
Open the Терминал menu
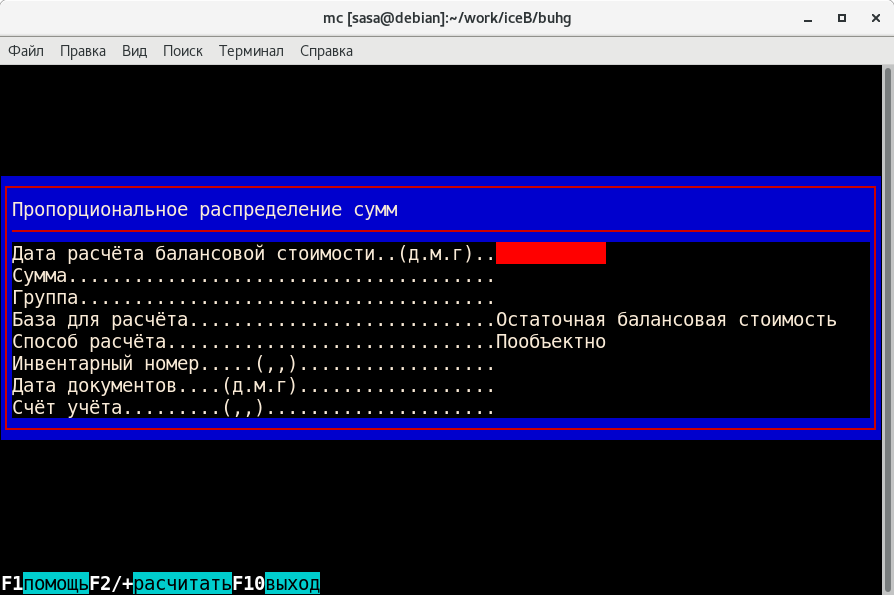point(251,51)
